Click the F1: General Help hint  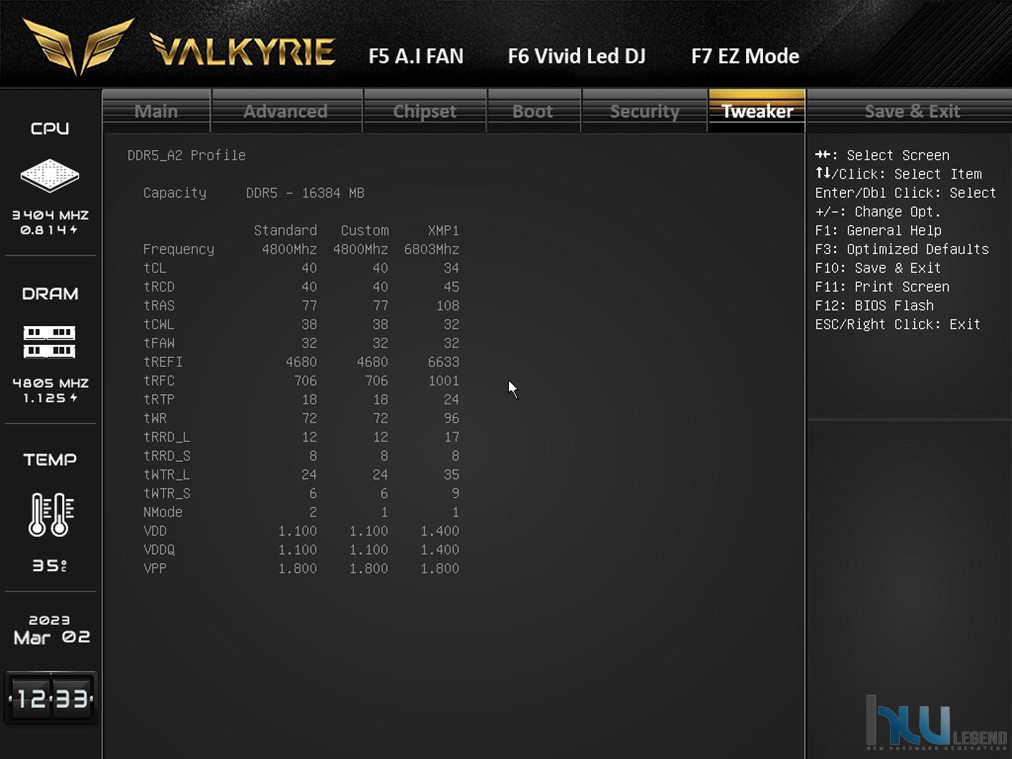click(x=878, y=230)
